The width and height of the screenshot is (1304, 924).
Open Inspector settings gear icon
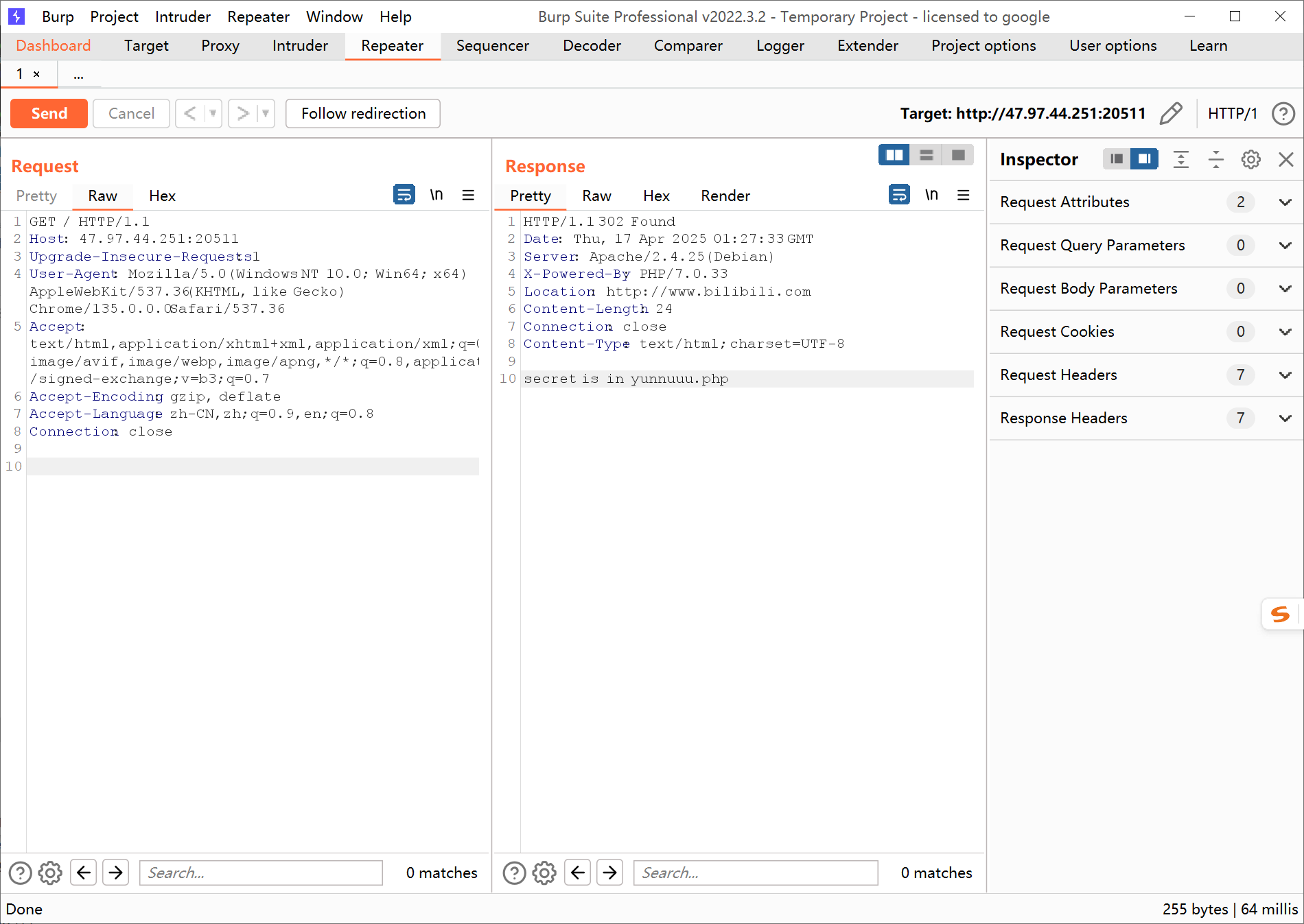pos(1250,160)
